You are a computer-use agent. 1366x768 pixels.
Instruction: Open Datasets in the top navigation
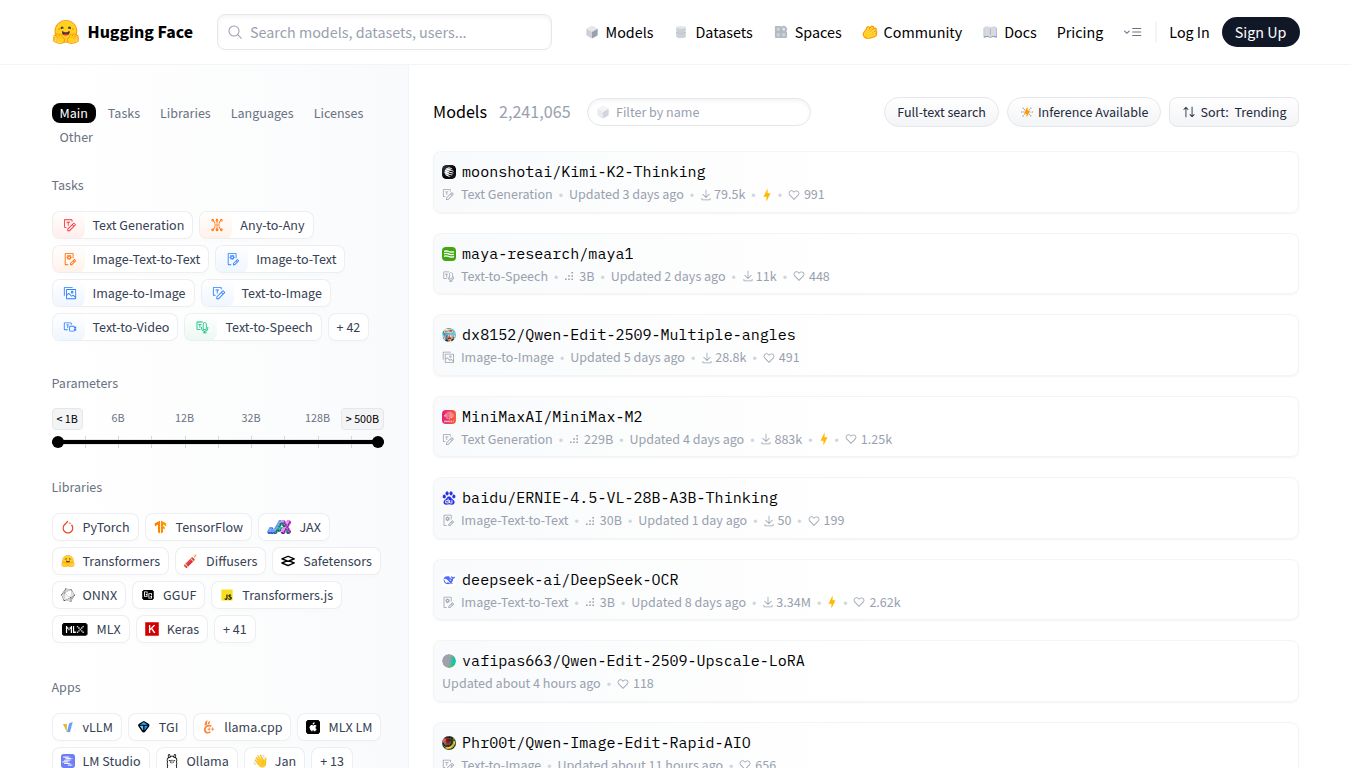[x=713, y=32]
